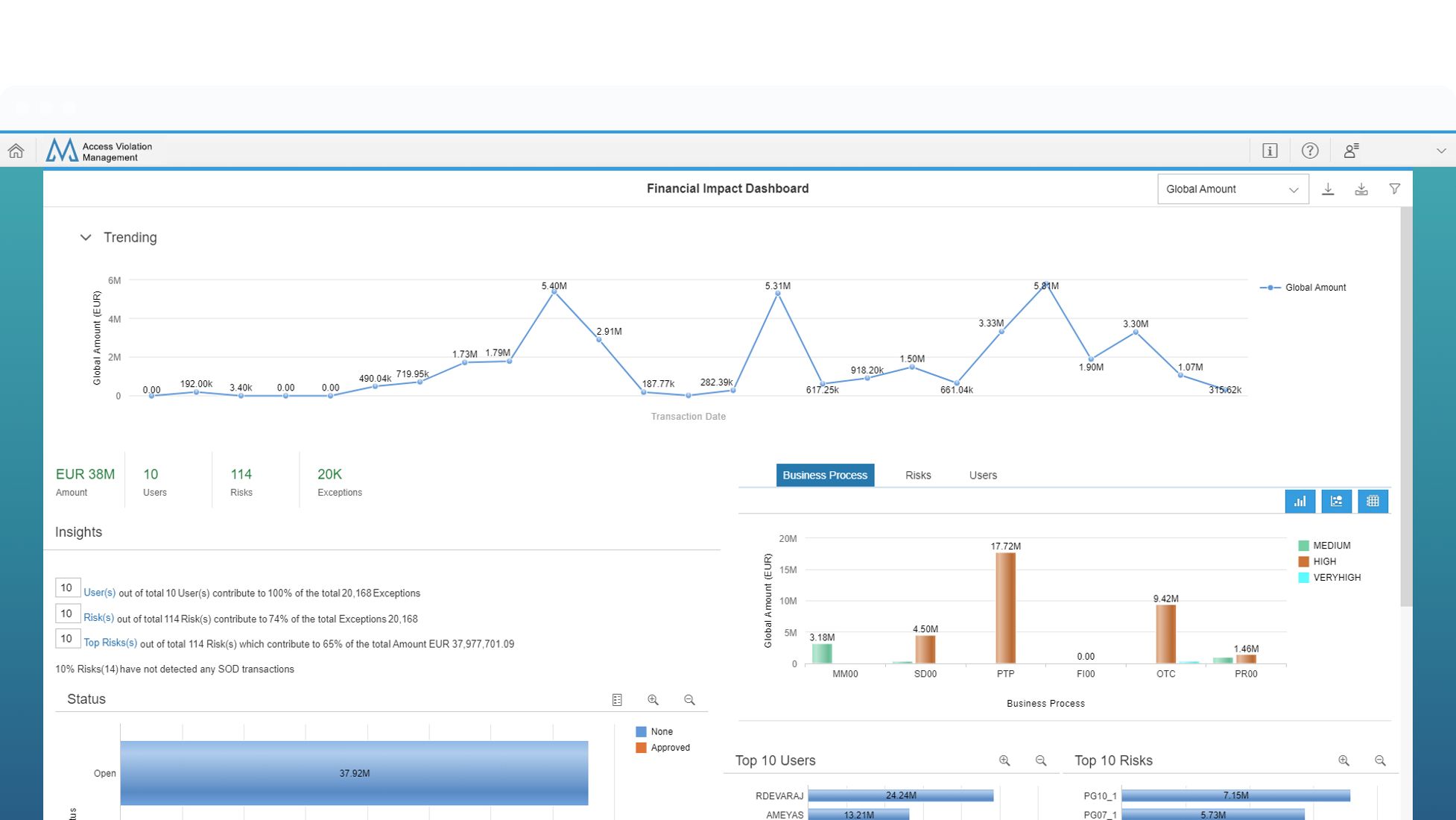Zoom out on Top 10 Risks chart
The image size is (1456, 820).
pyautogui.click(x=1380, y=761)
